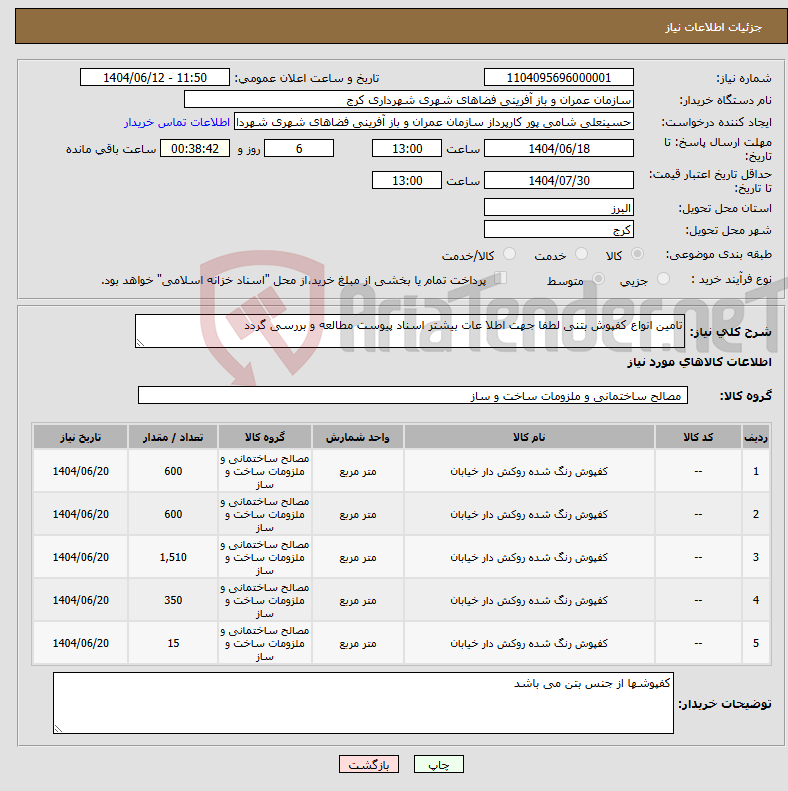
Task: Click need date 1404/06/20 in row 1
Action: [x=81, y=471]
